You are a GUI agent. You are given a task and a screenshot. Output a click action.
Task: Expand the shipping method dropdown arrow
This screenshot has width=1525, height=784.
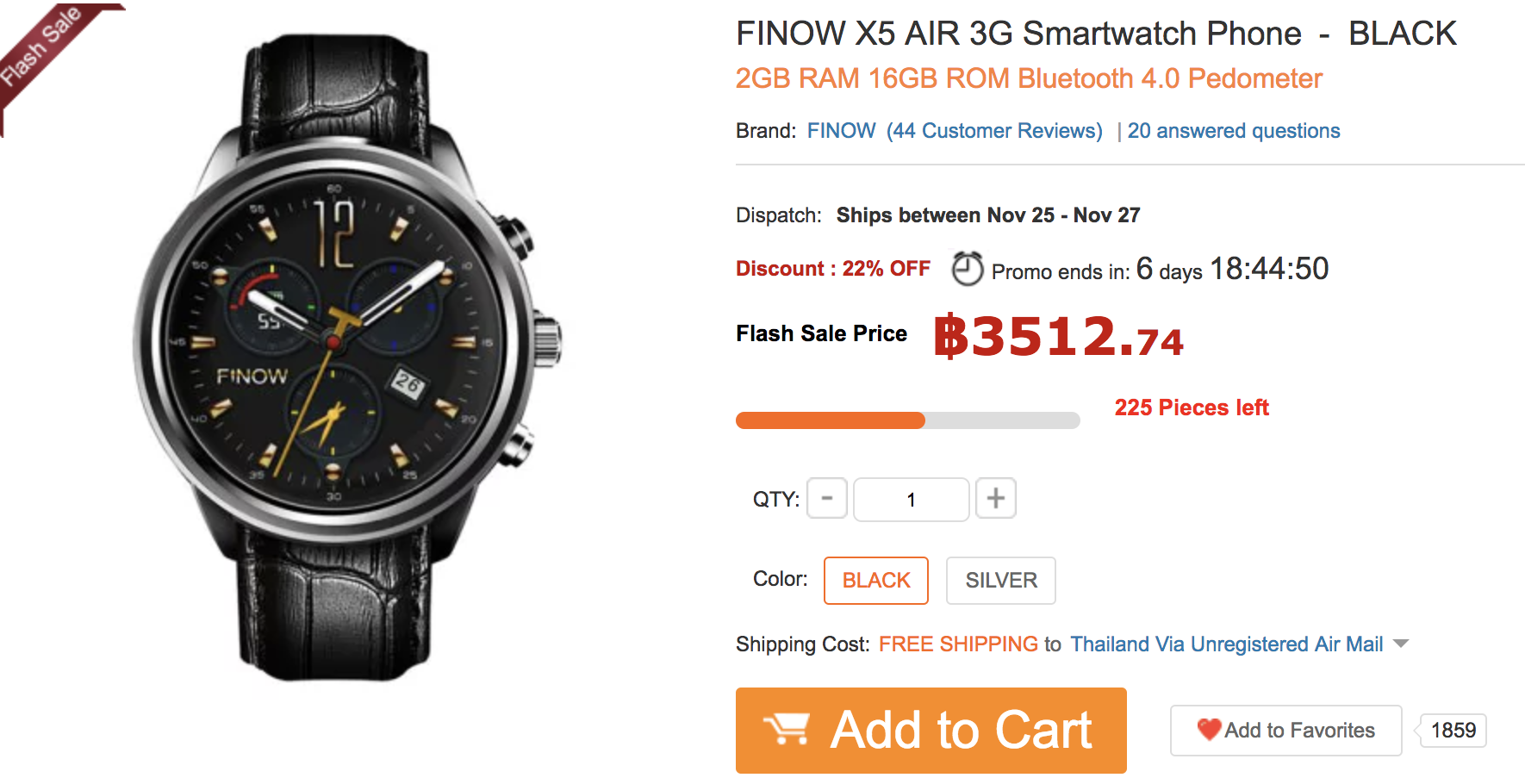point(1401,644)
